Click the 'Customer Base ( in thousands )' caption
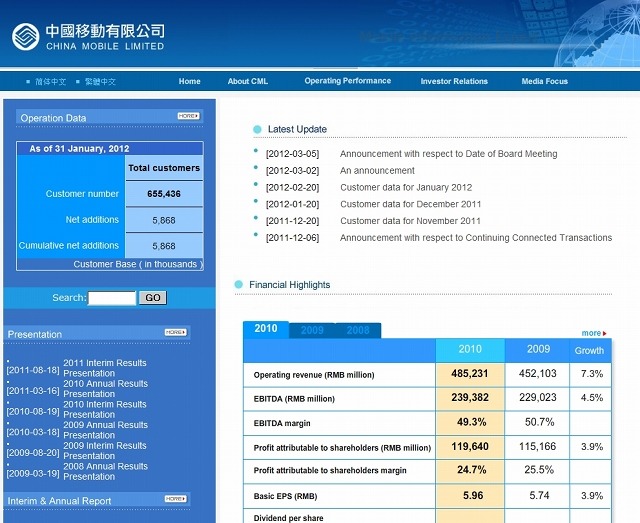Screen dimensions: 640x523 (138, 264)
